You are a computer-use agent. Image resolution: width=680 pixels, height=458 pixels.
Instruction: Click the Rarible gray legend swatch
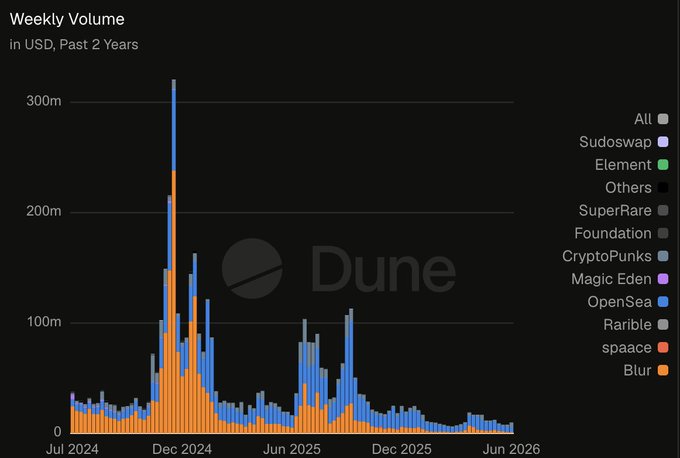[x=663, y=324]
